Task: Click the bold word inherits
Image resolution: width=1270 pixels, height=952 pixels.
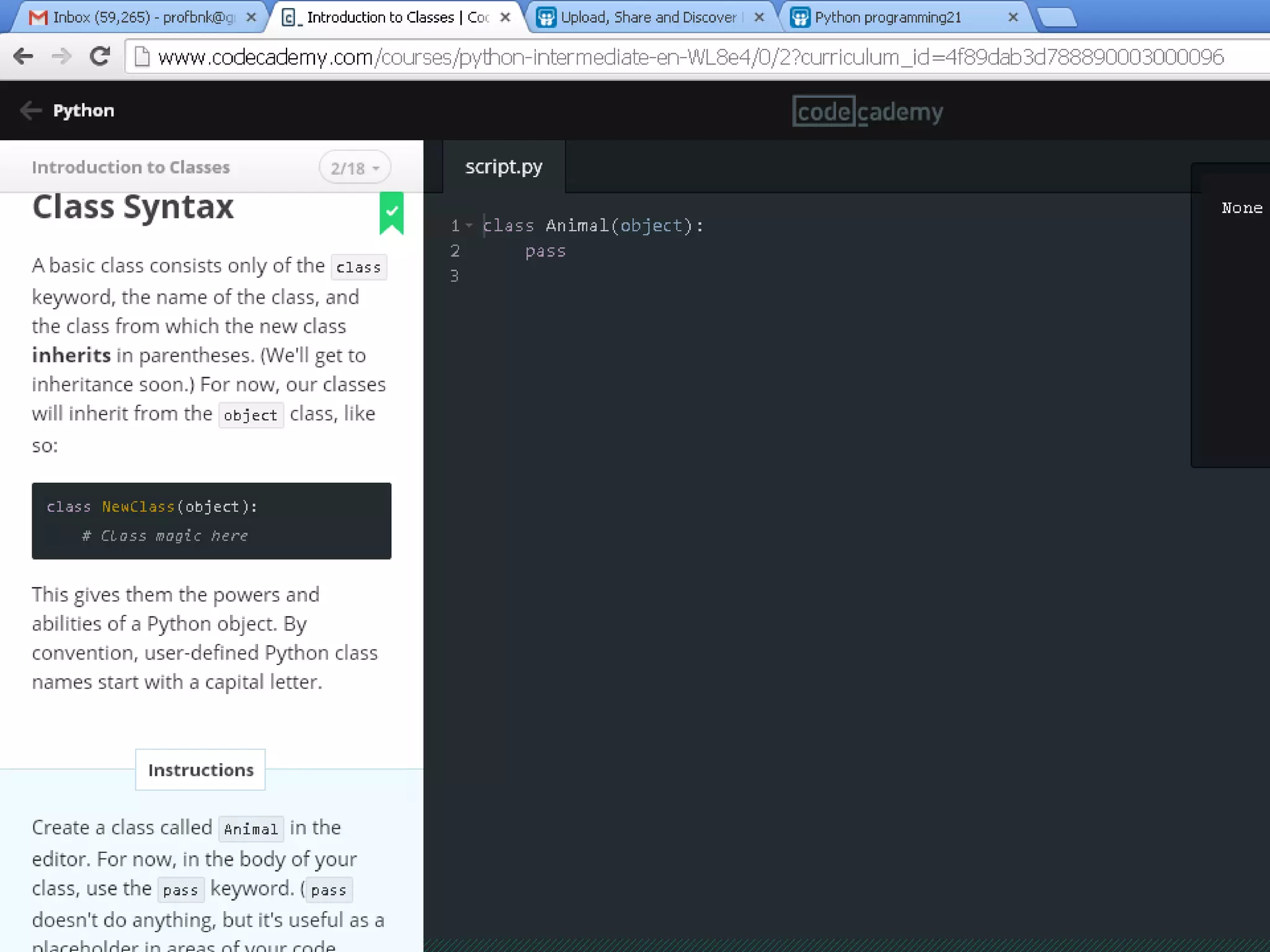Action: pos(71,355)
